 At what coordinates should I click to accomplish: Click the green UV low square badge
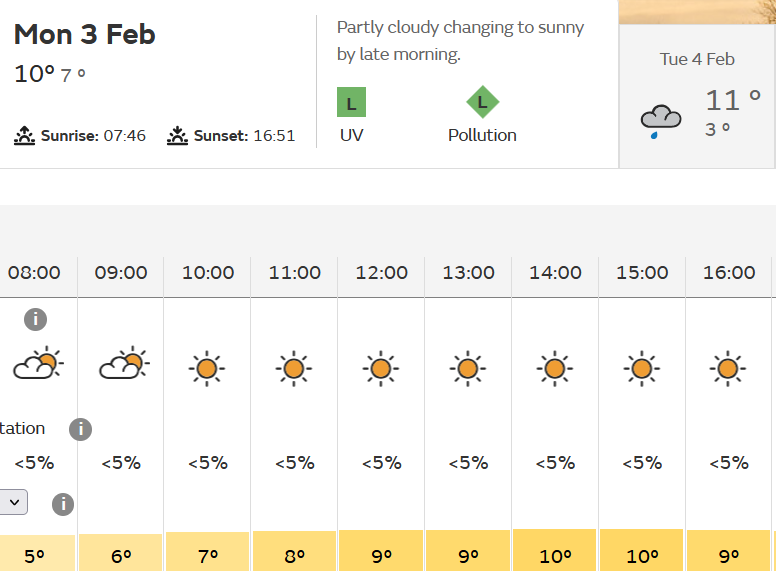[x=351, y=102]
